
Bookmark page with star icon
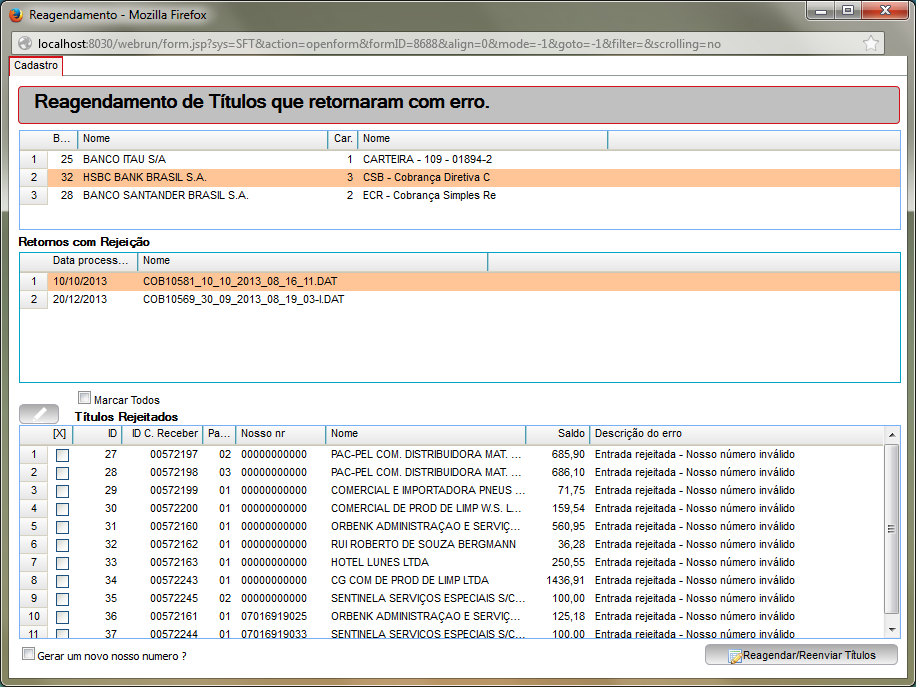pyautogui.click(x=870, y=43)
